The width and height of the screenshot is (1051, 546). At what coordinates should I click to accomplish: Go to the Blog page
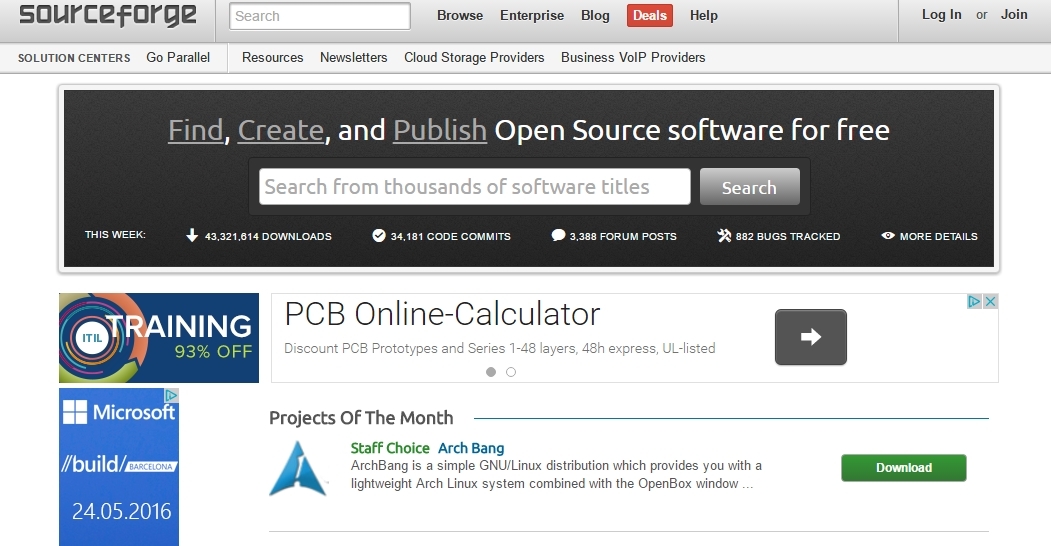click(595, 15)
